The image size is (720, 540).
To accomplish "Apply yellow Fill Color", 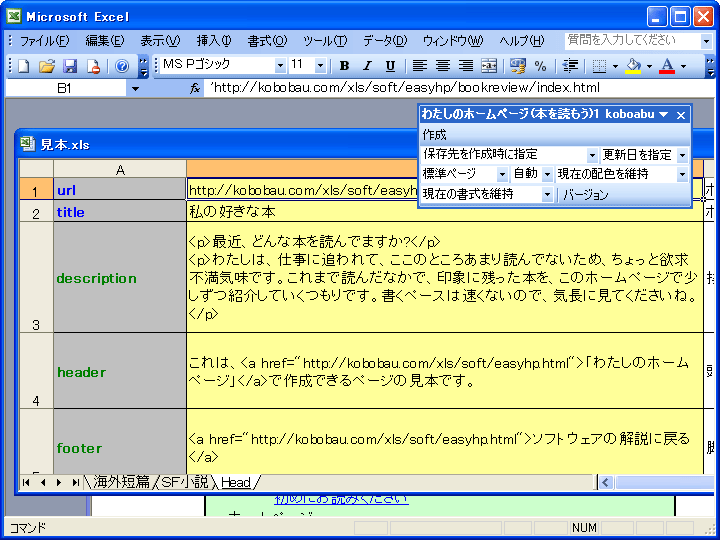I will 633,66.
